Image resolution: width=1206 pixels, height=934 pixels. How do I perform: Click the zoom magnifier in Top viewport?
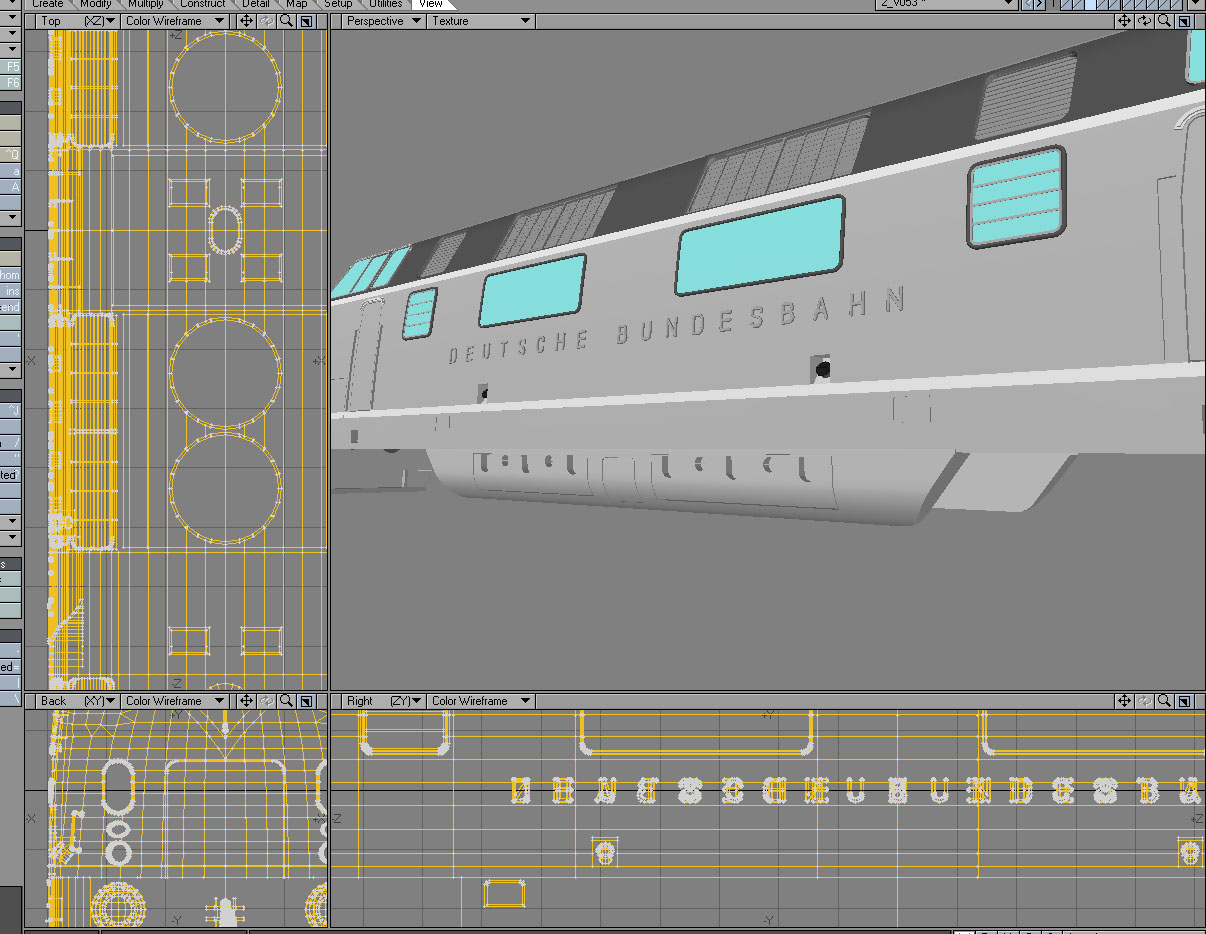click(x=286, y=21)
